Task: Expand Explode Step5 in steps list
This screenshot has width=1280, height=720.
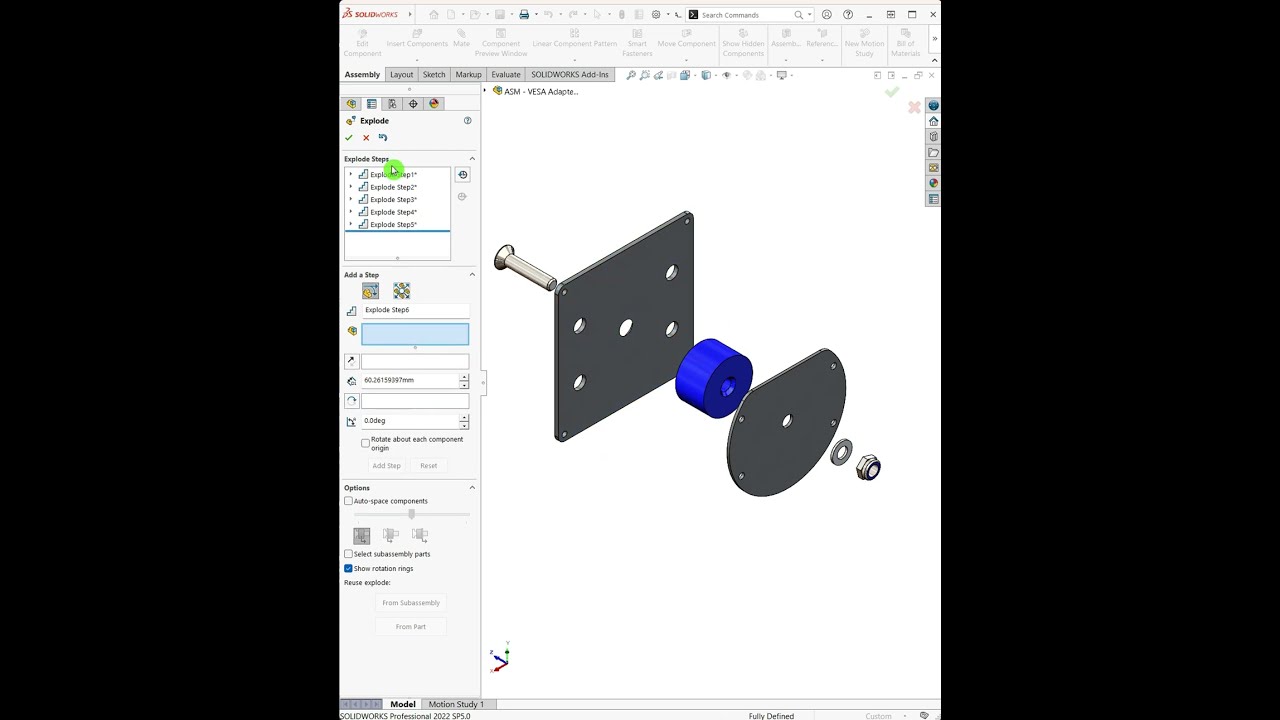Action: [351, 225]
